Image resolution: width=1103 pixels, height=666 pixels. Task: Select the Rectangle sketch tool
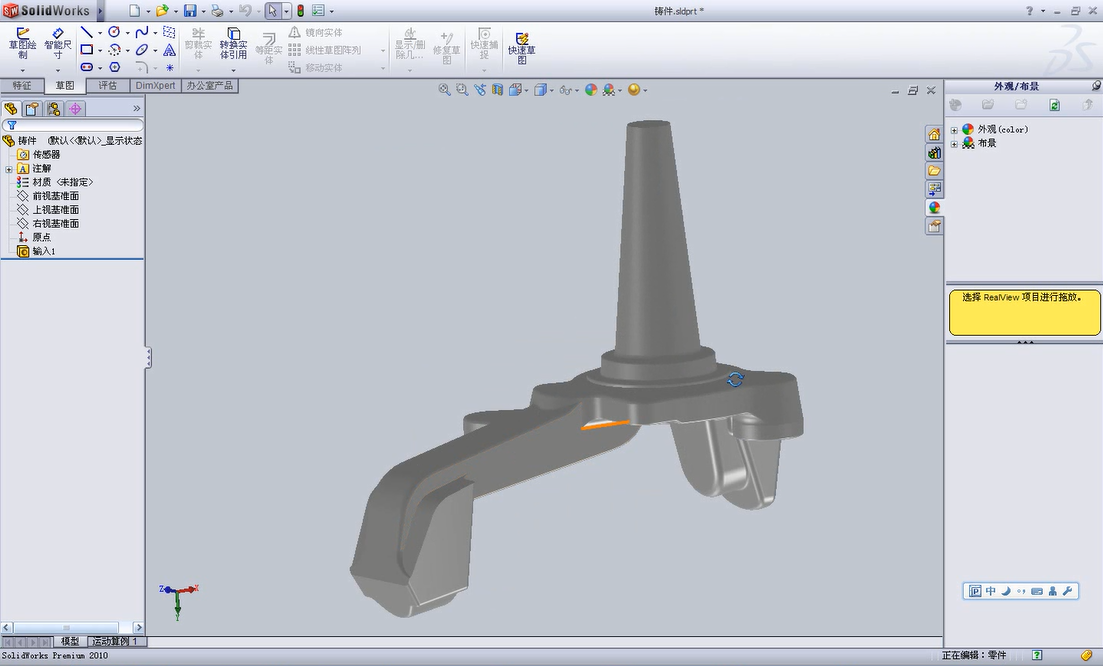tap(87, 50)
